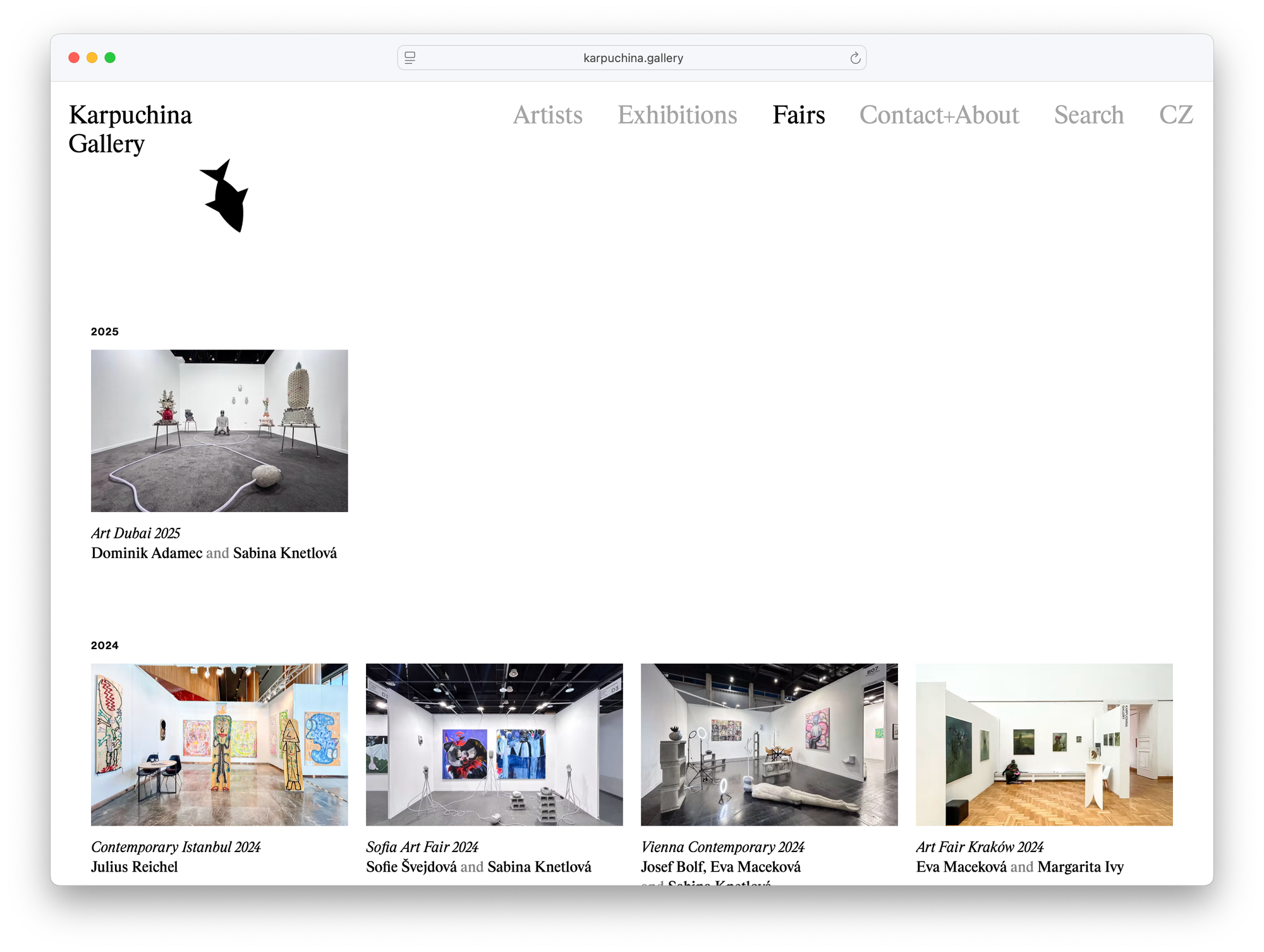The height and width of the screenshot is (952, 1264).
Task: Click the yellow minimize window button
Action: 92,58
